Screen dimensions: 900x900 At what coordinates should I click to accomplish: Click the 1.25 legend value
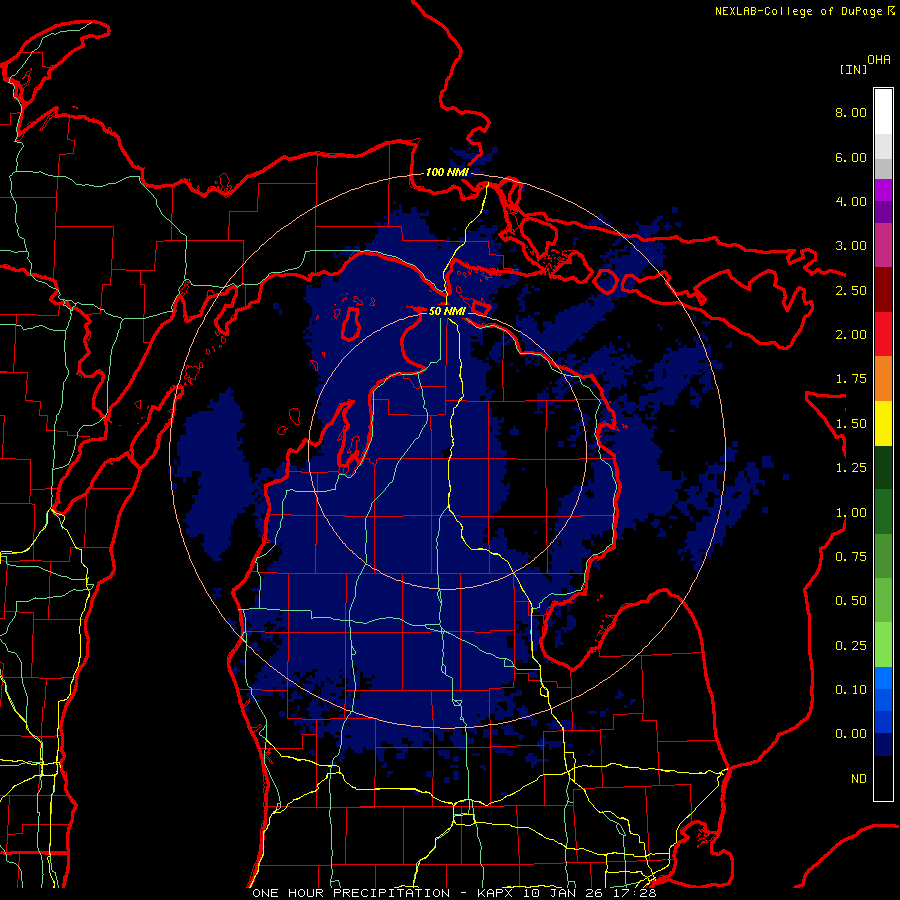(x=851, y=468)
